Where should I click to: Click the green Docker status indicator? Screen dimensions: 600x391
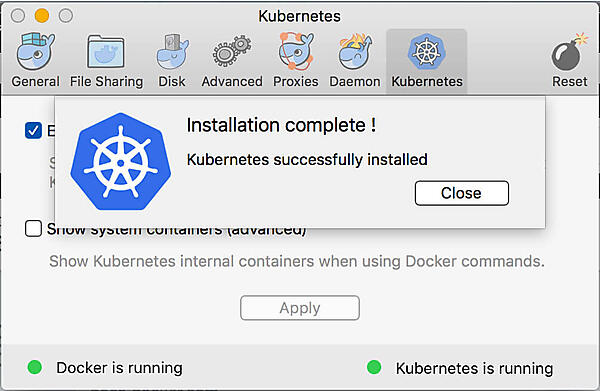click(35, 367)
